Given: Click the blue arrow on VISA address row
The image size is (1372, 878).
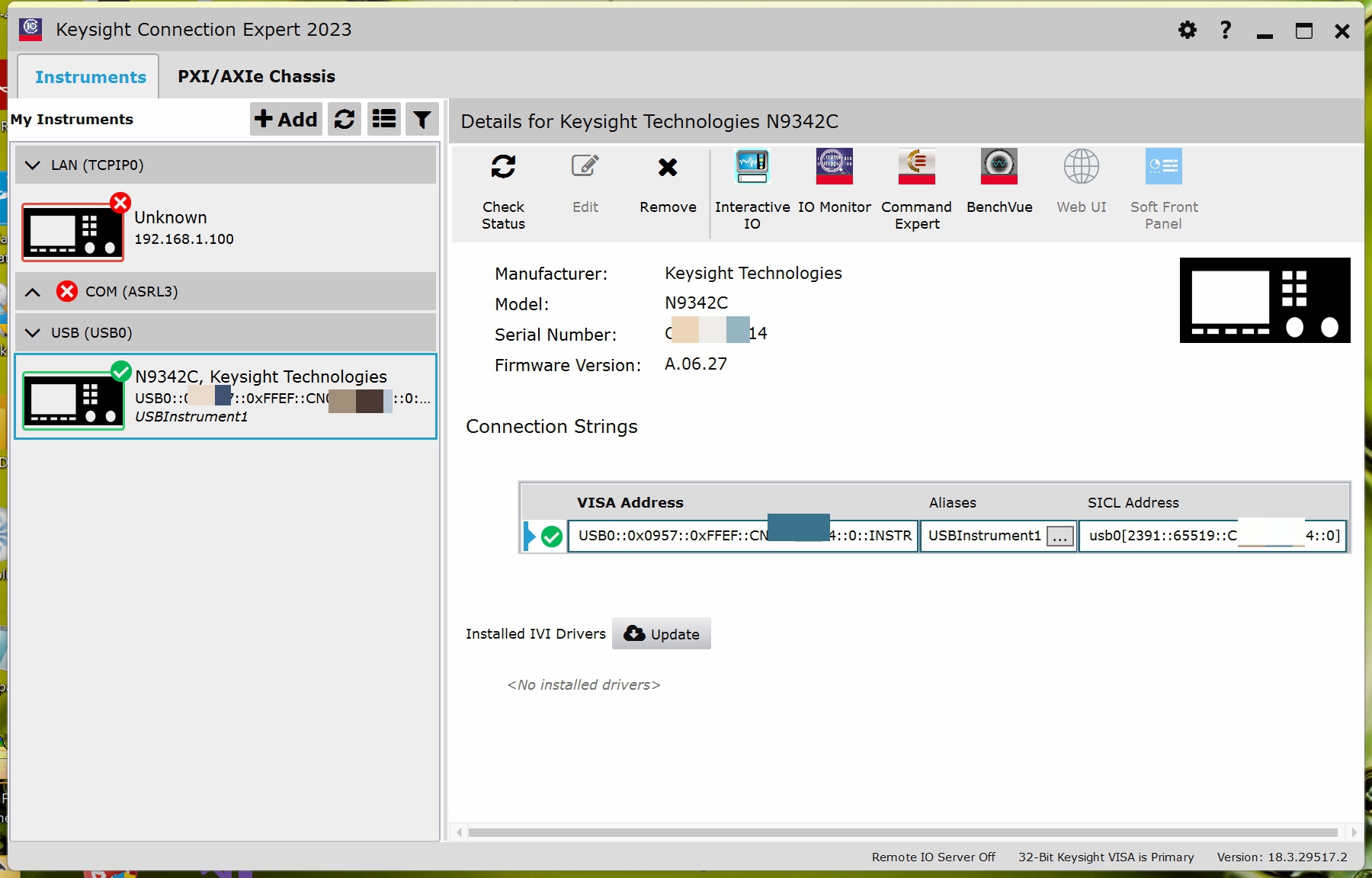Looking at the screenshot, I should [530, 536].
